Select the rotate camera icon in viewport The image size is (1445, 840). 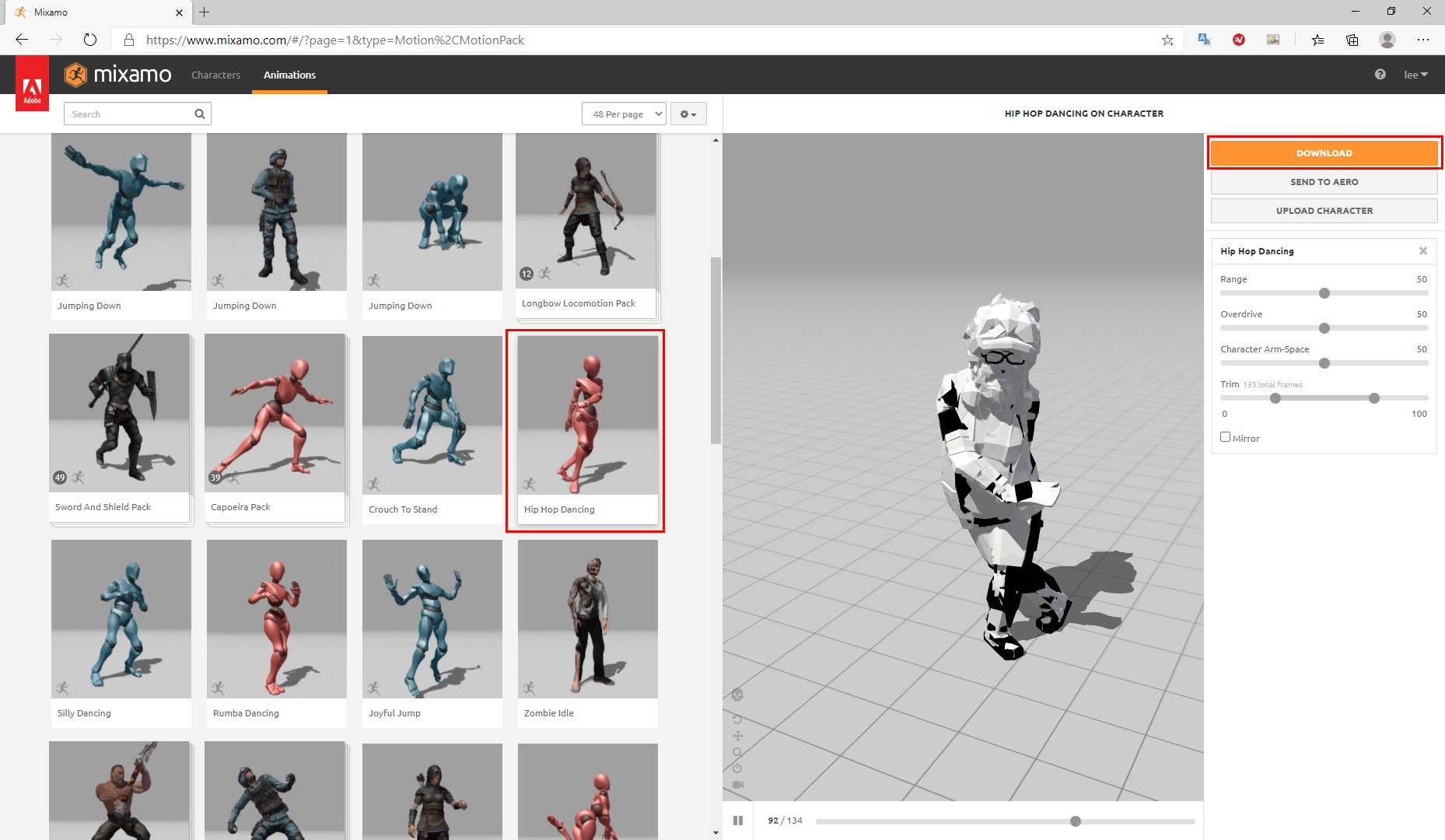tap(737, 719)
